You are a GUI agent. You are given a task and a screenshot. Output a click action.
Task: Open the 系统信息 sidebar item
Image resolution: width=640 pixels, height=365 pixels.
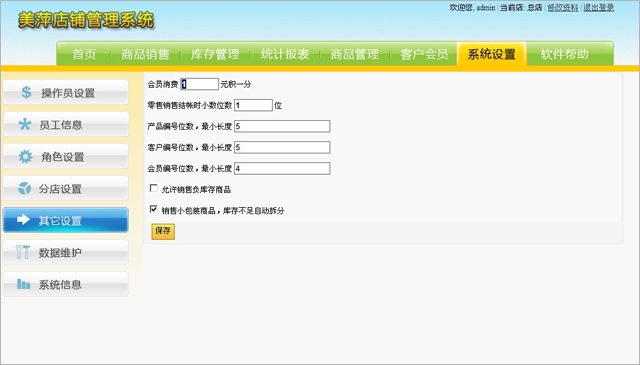pyautogui.click(x=66, y=284)
